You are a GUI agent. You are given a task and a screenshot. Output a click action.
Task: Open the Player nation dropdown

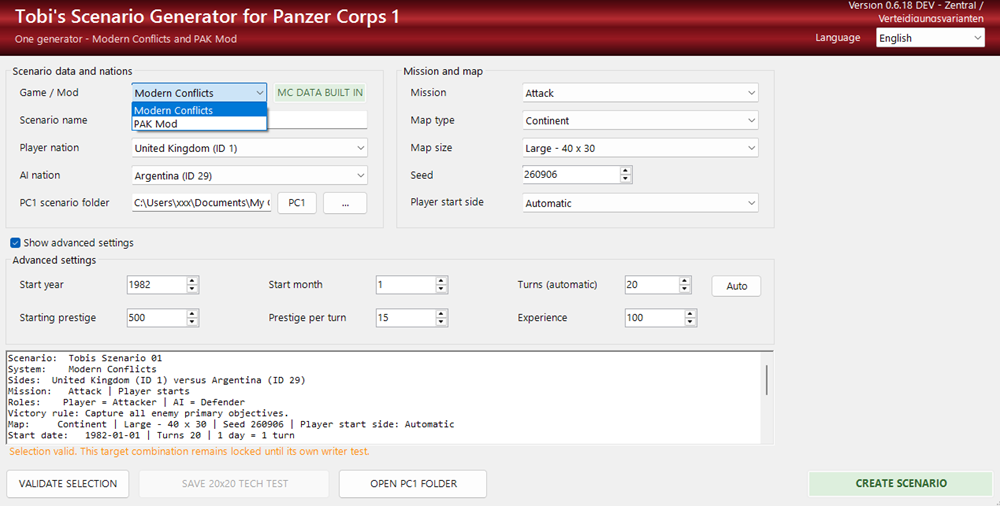[249, 148]
